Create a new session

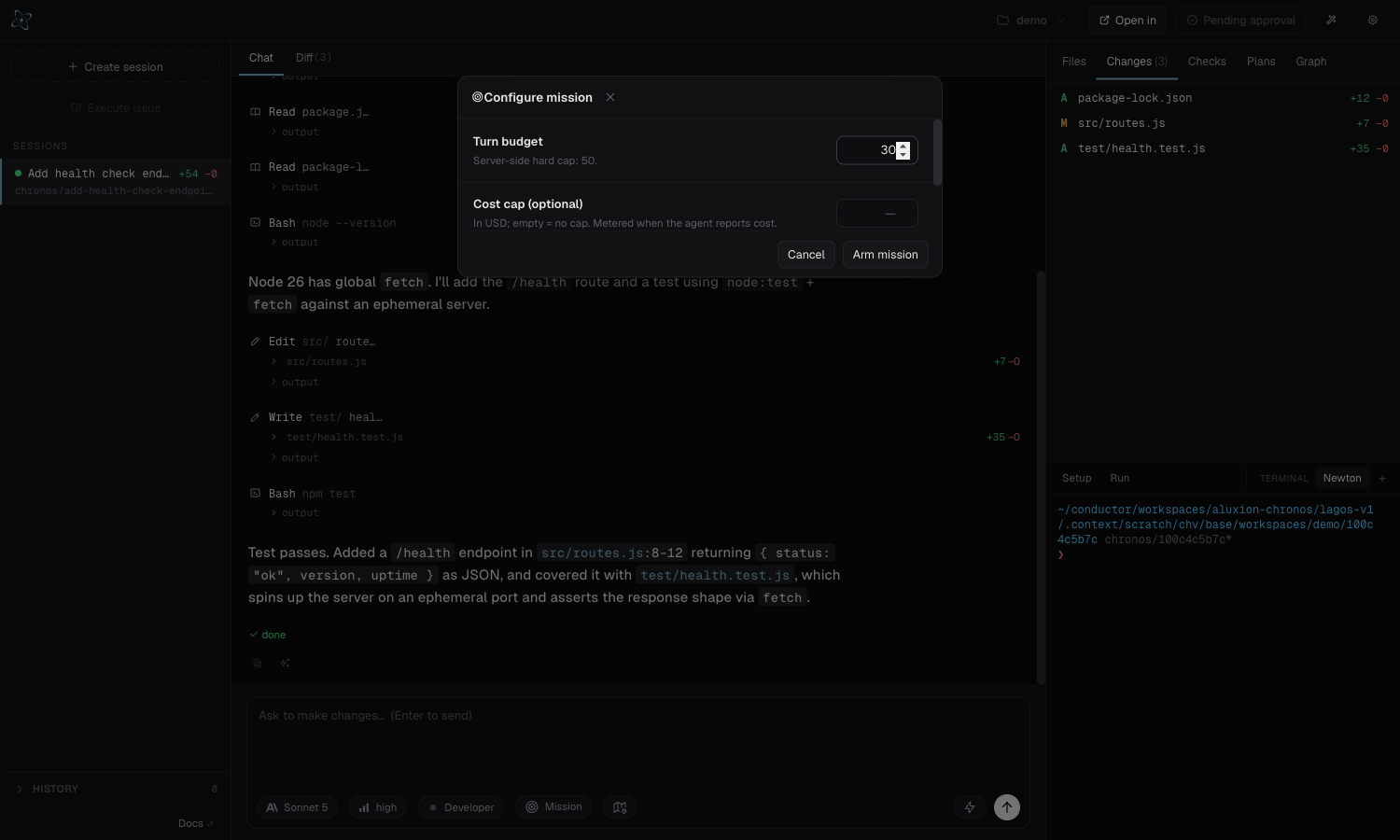[115, 66]
